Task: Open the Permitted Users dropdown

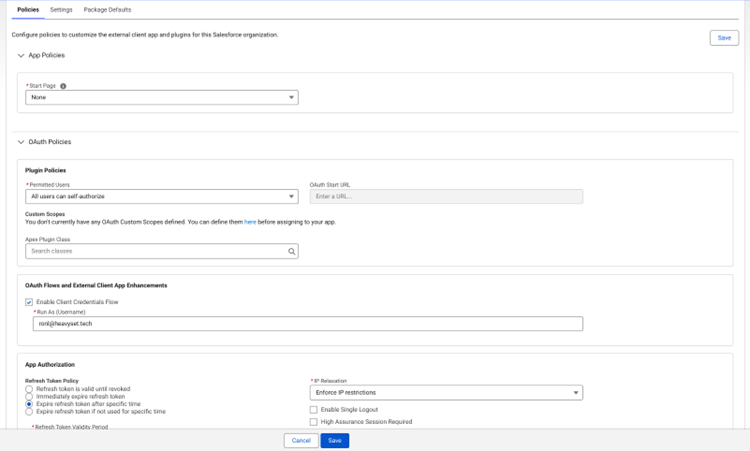Action: pyautogui.click(x=161, y=197)
